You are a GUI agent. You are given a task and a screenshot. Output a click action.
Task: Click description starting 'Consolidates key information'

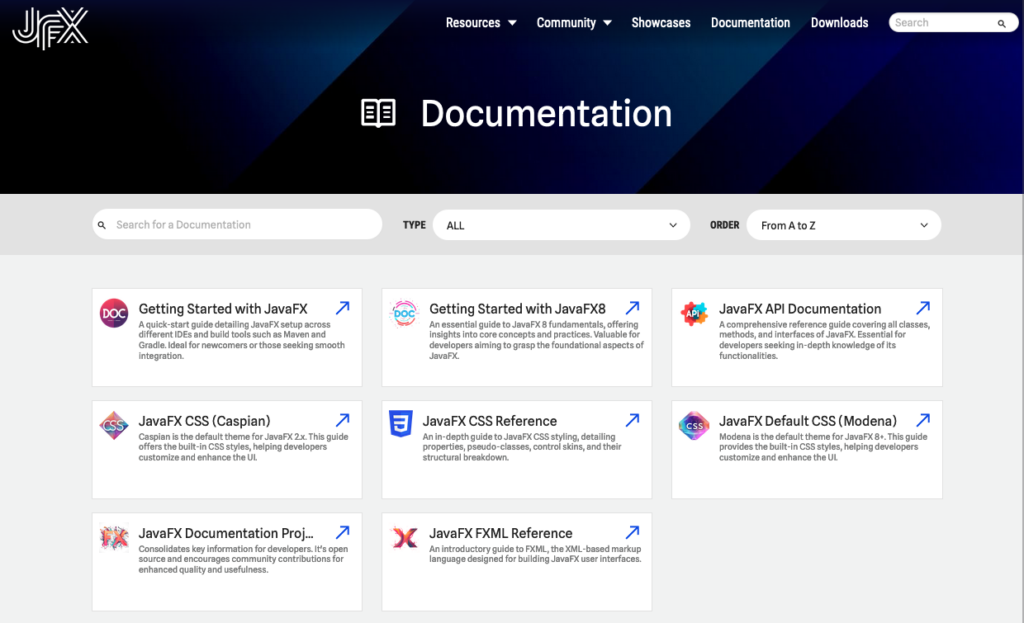click(243, 560)
